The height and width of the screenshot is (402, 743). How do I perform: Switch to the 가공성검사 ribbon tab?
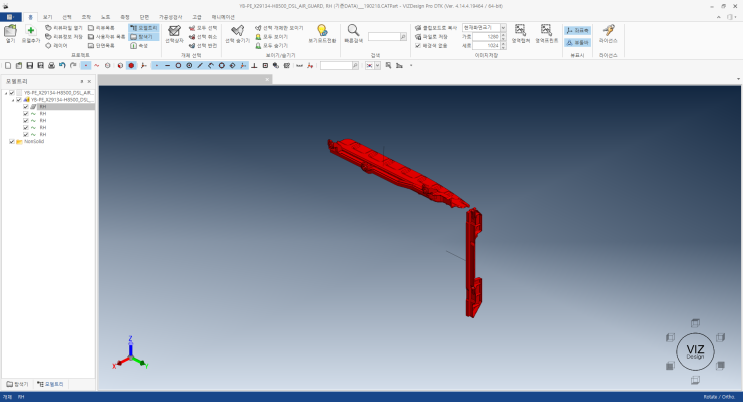point(171,17)
